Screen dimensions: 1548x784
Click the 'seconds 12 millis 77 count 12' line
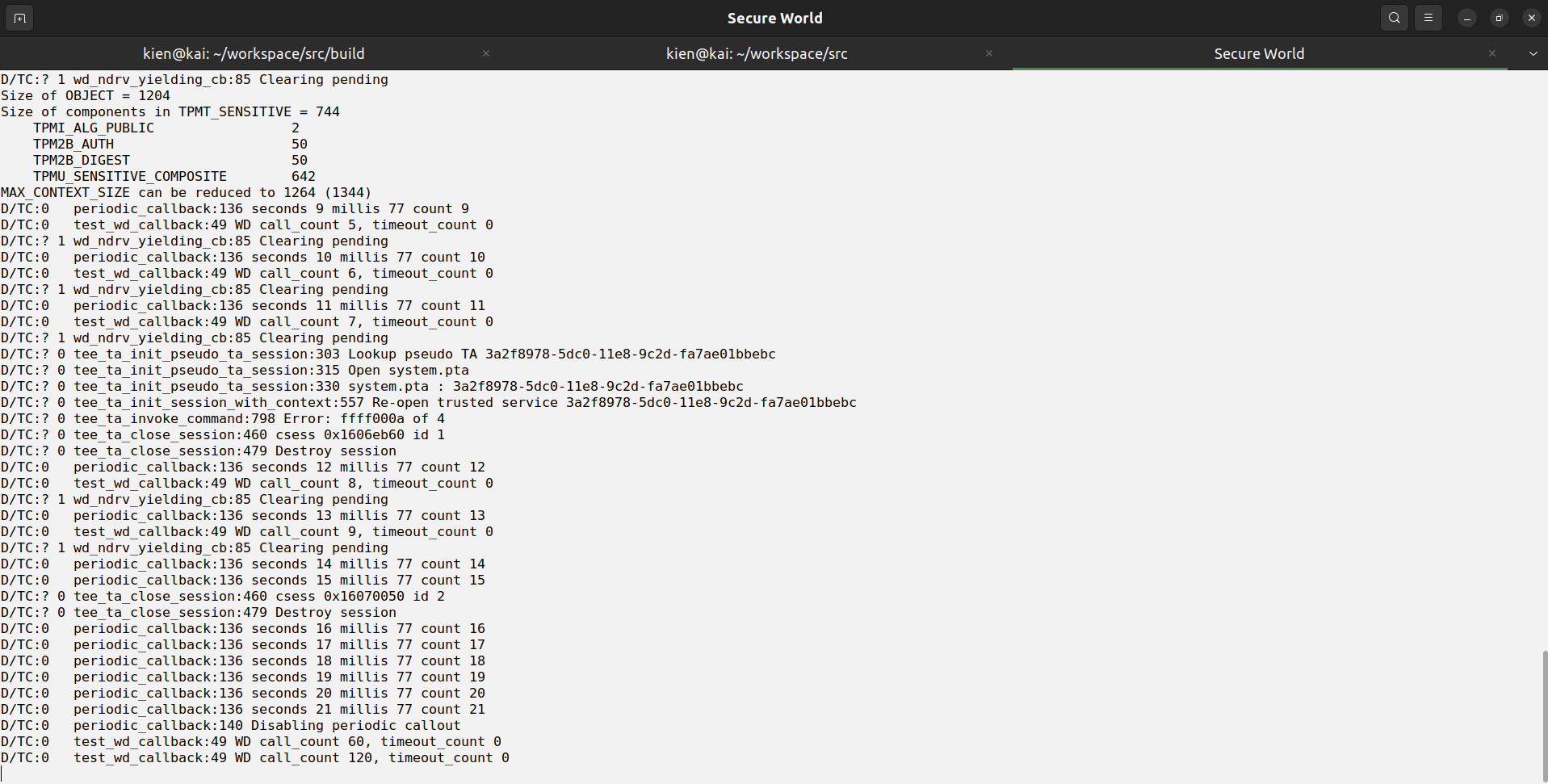[243, 467]
